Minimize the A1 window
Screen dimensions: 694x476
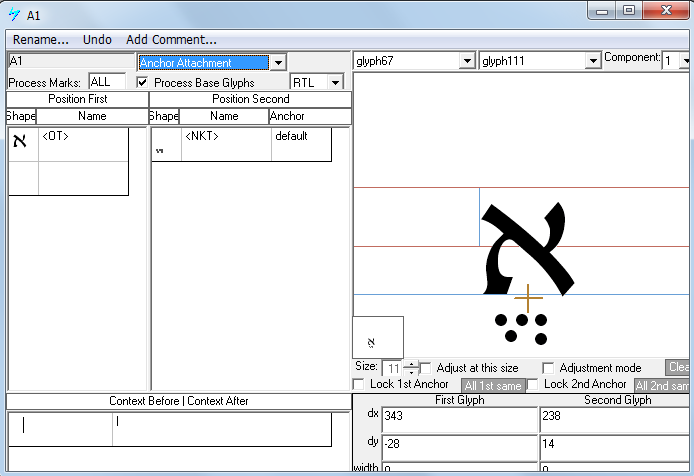point(602,11)
